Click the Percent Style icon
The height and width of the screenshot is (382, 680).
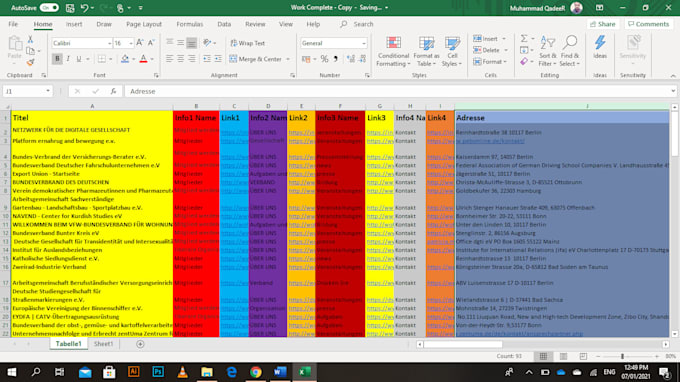coord(324,59)
